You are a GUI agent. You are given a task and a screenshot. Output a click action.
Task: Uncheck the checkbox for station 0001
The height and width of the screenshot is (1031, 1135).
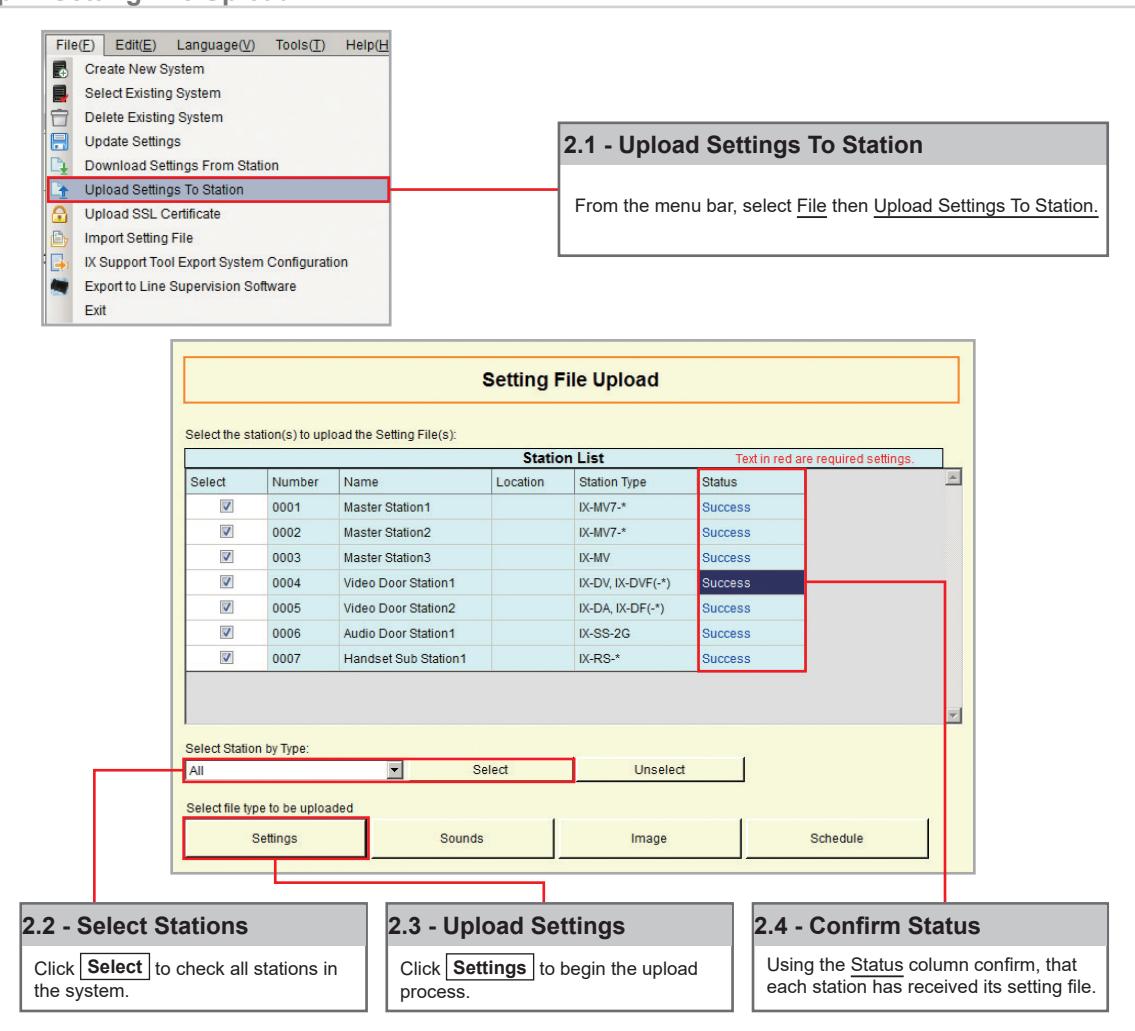point(227,506)
